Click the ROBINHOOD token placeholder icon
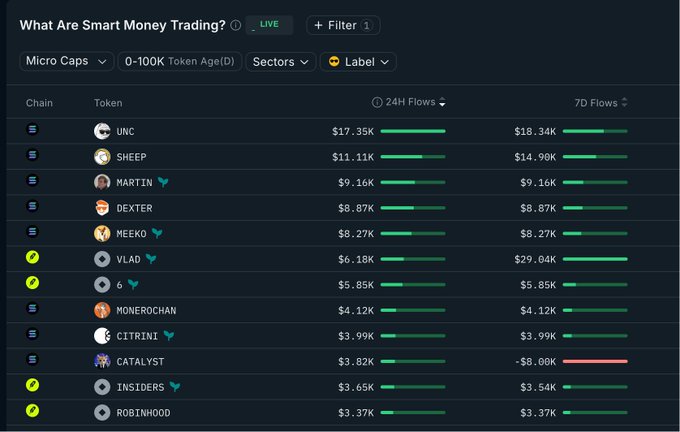This screenshot has width=680, height=432. [102, 412]
